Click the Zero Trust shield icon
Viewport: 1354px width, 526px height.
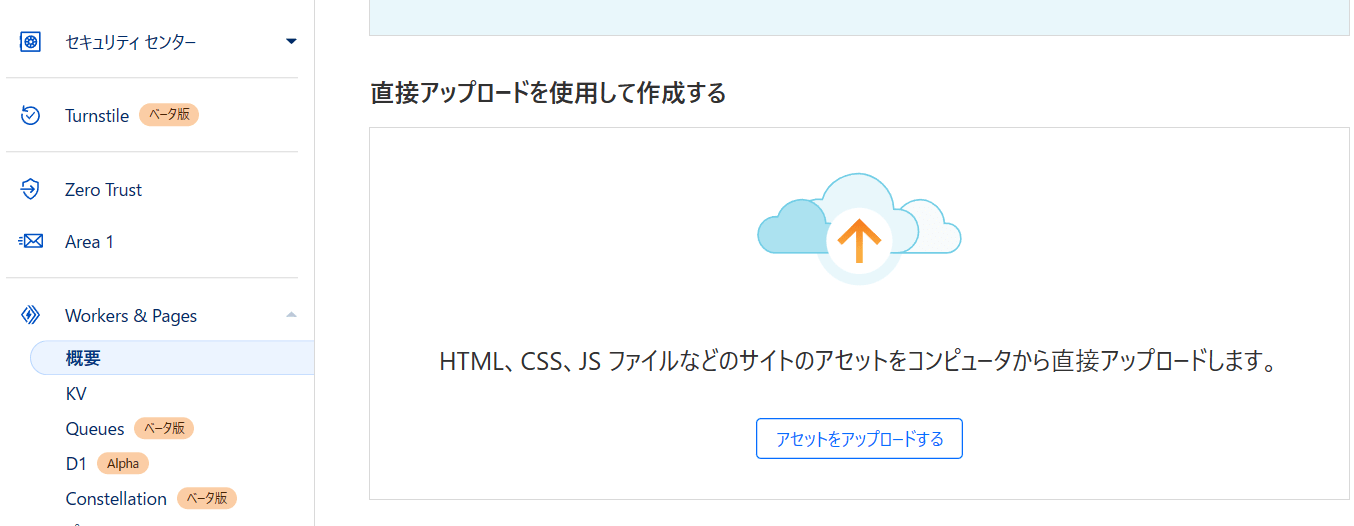tap(31, 189)
